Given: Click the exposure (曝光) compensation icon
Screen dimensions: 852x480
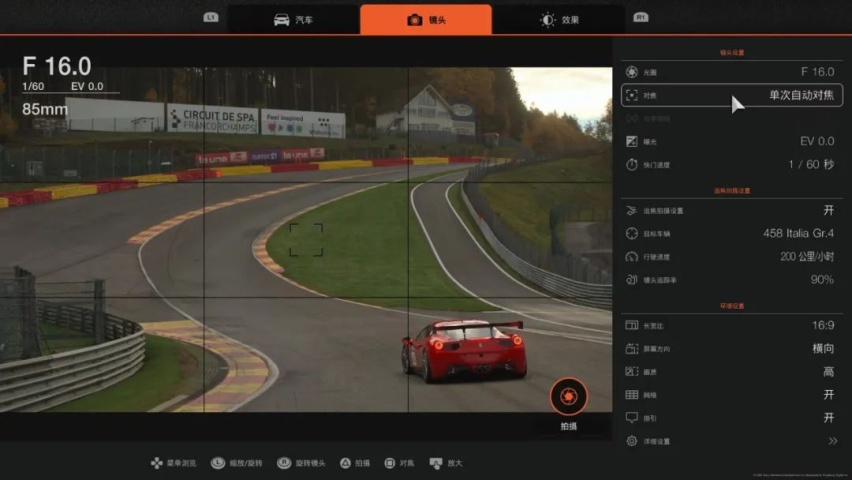Looking at the screenshot, I should pyautogui.click(x=631, y=141).
